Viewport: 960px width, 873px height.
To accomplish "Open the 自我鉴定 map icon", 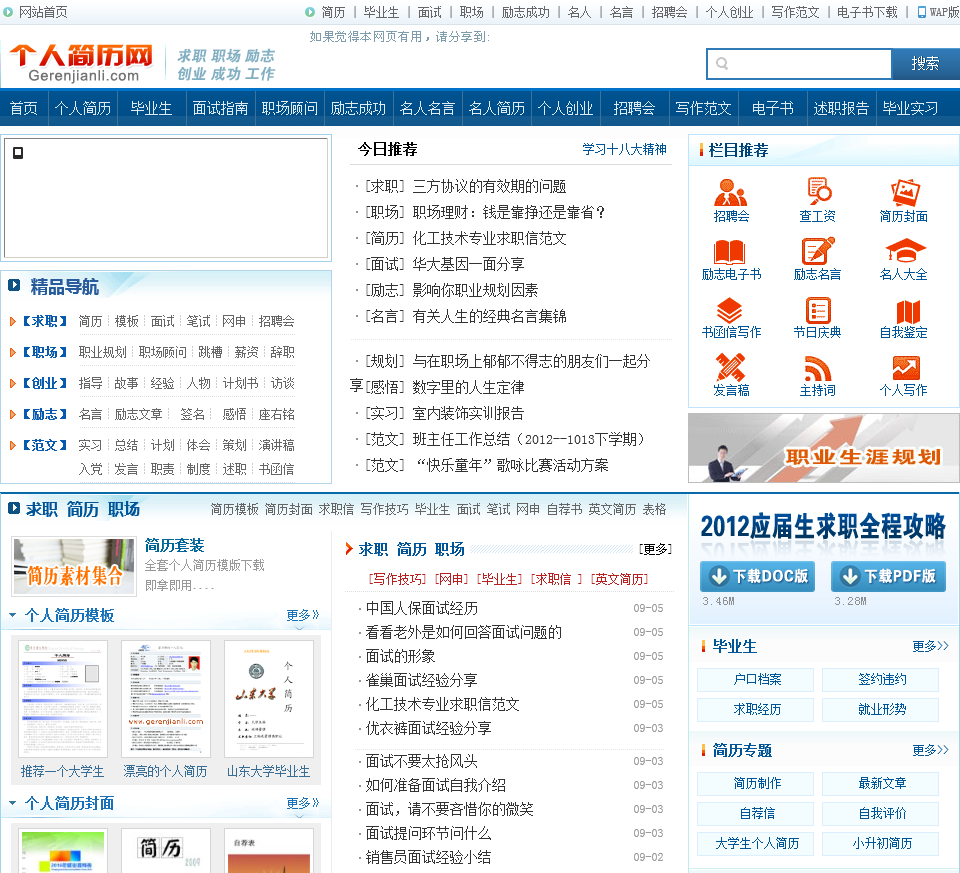I will 907,311.
